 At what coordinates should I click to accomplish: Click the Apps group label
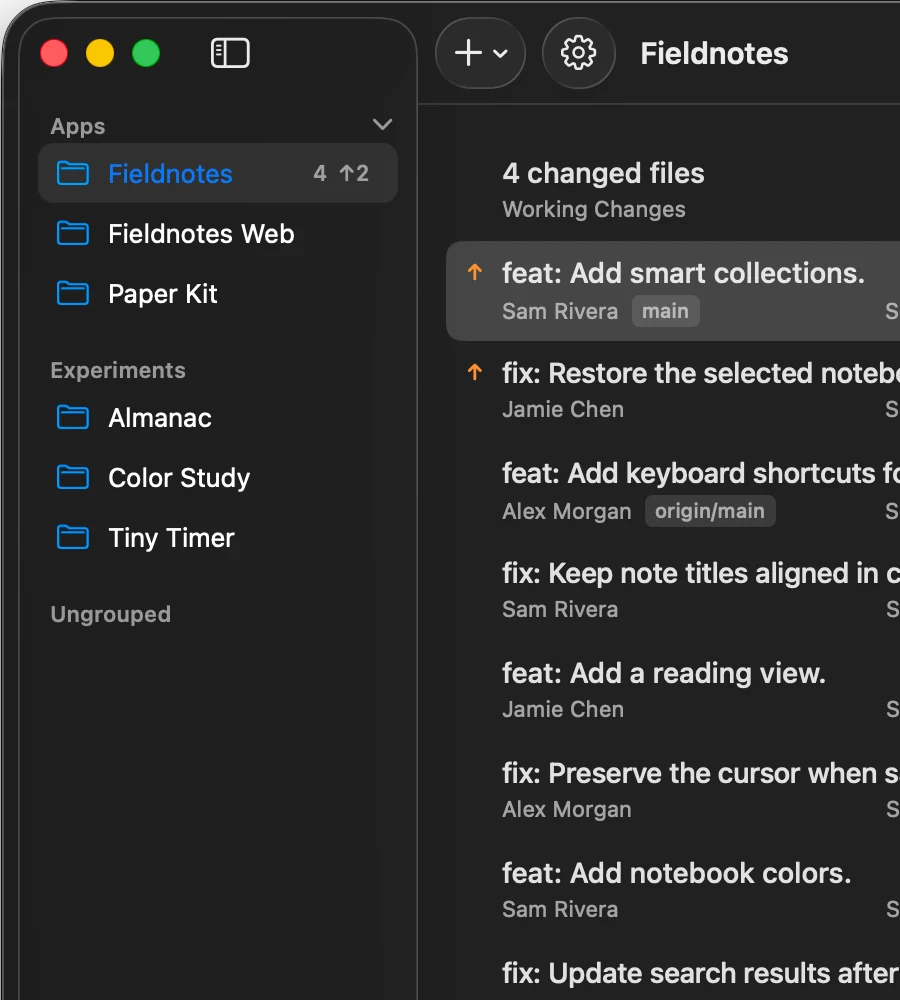[78, 126]
